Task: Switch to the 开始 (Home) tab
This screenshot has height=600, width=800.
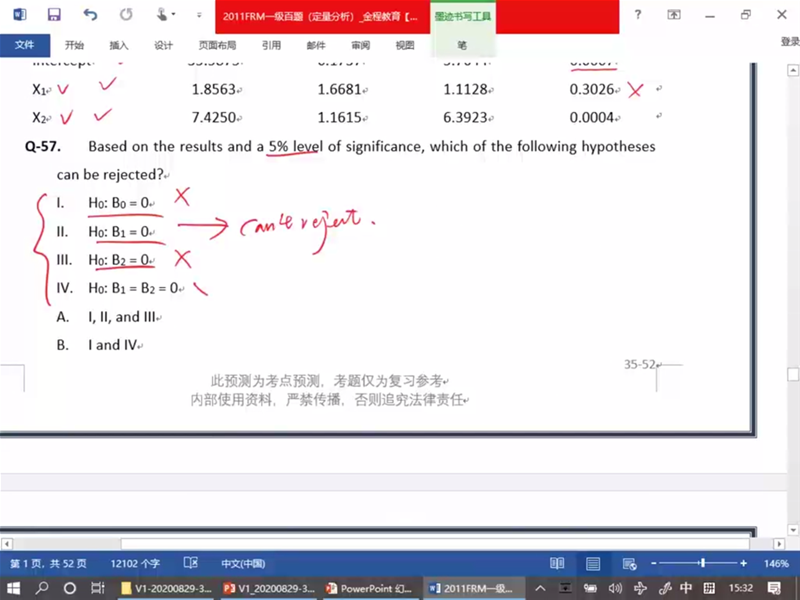Action: [x=74, y=45]
